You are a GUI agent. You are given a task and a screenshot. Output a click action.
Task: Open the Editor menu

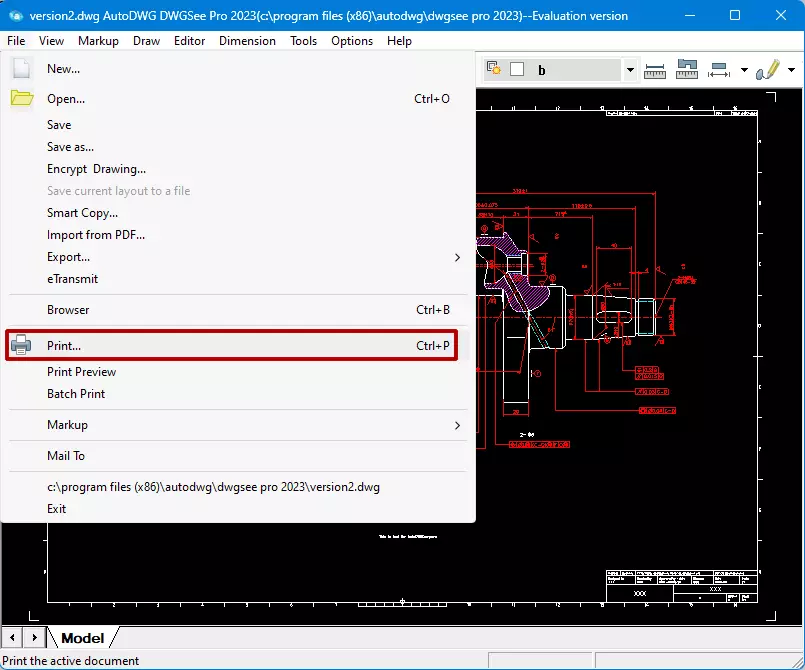point(189,41)
